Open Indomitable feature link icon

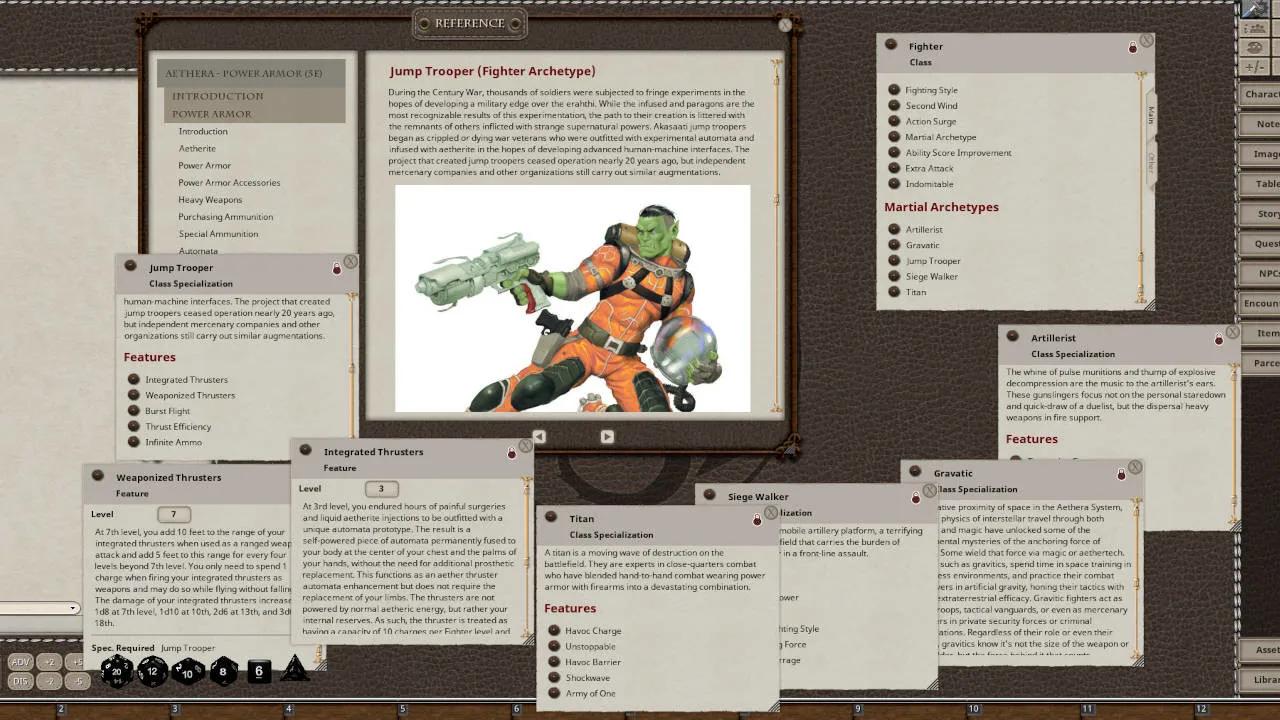(894, 184)
